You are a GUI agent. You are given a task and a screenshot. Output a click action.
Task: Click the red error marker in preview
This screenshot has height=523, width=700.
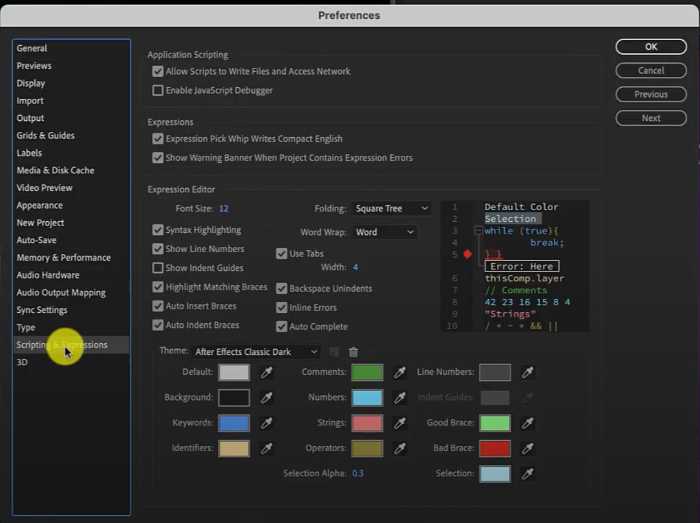click(467, 254)
